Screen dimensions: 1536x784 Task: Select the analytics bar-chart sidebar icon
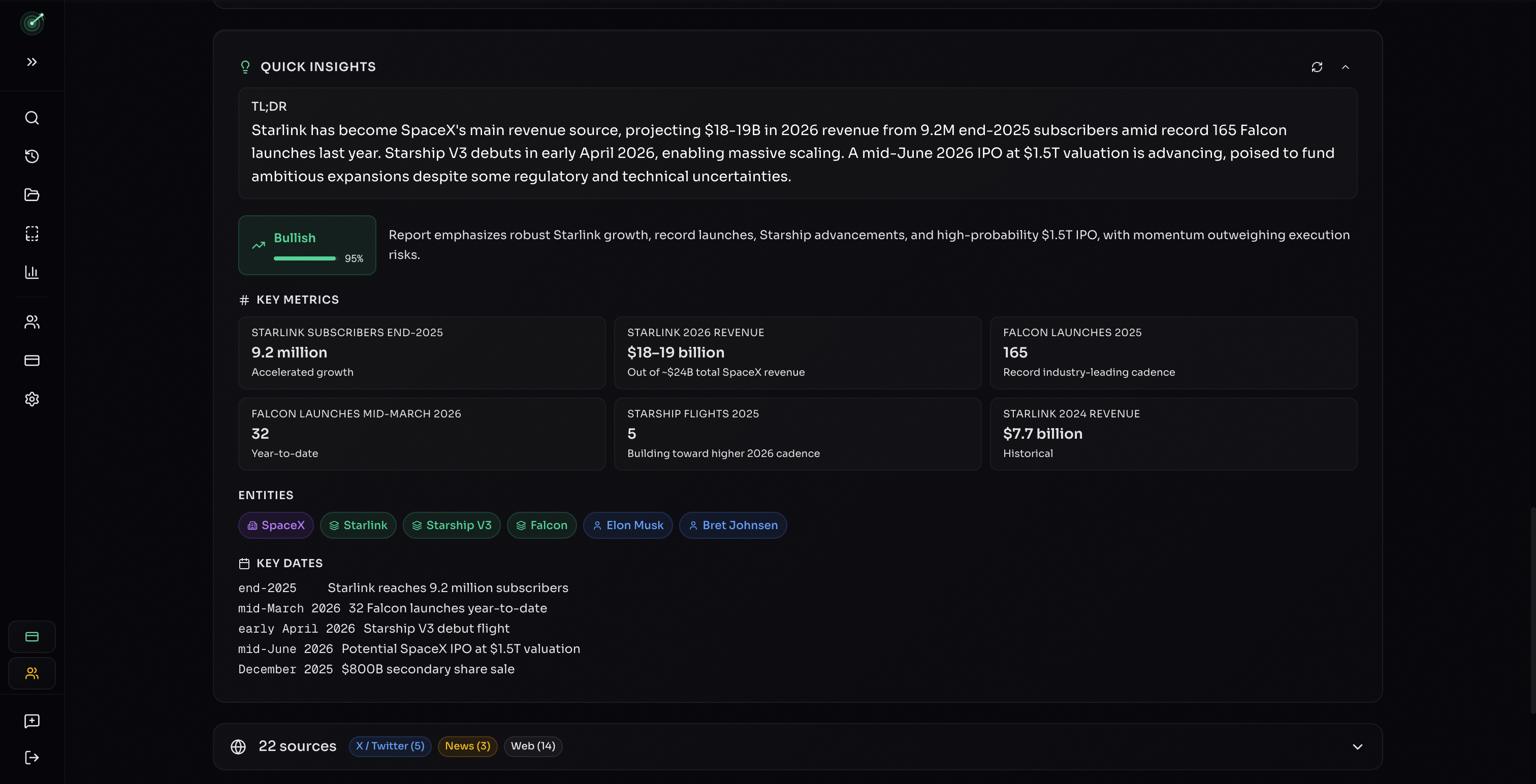tap(31, 273)
